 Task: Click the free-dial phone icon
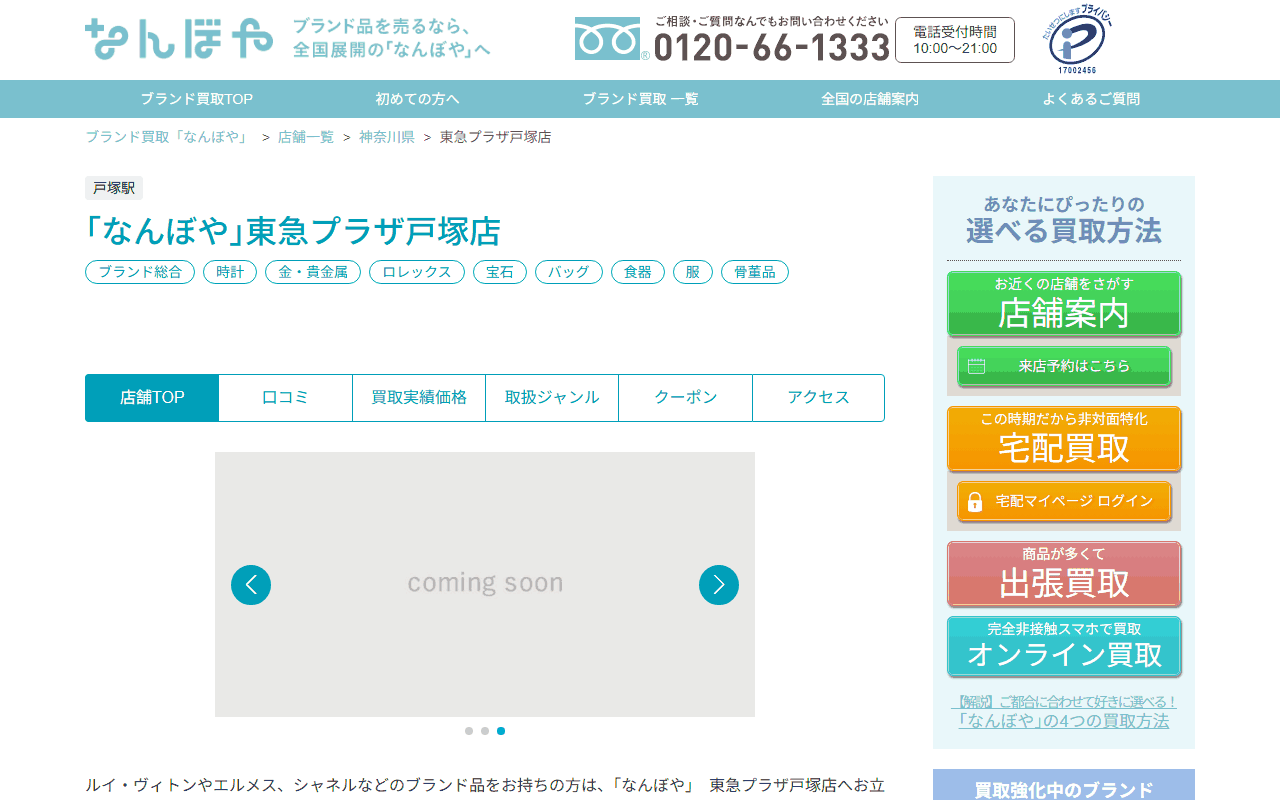coord(609,39)
